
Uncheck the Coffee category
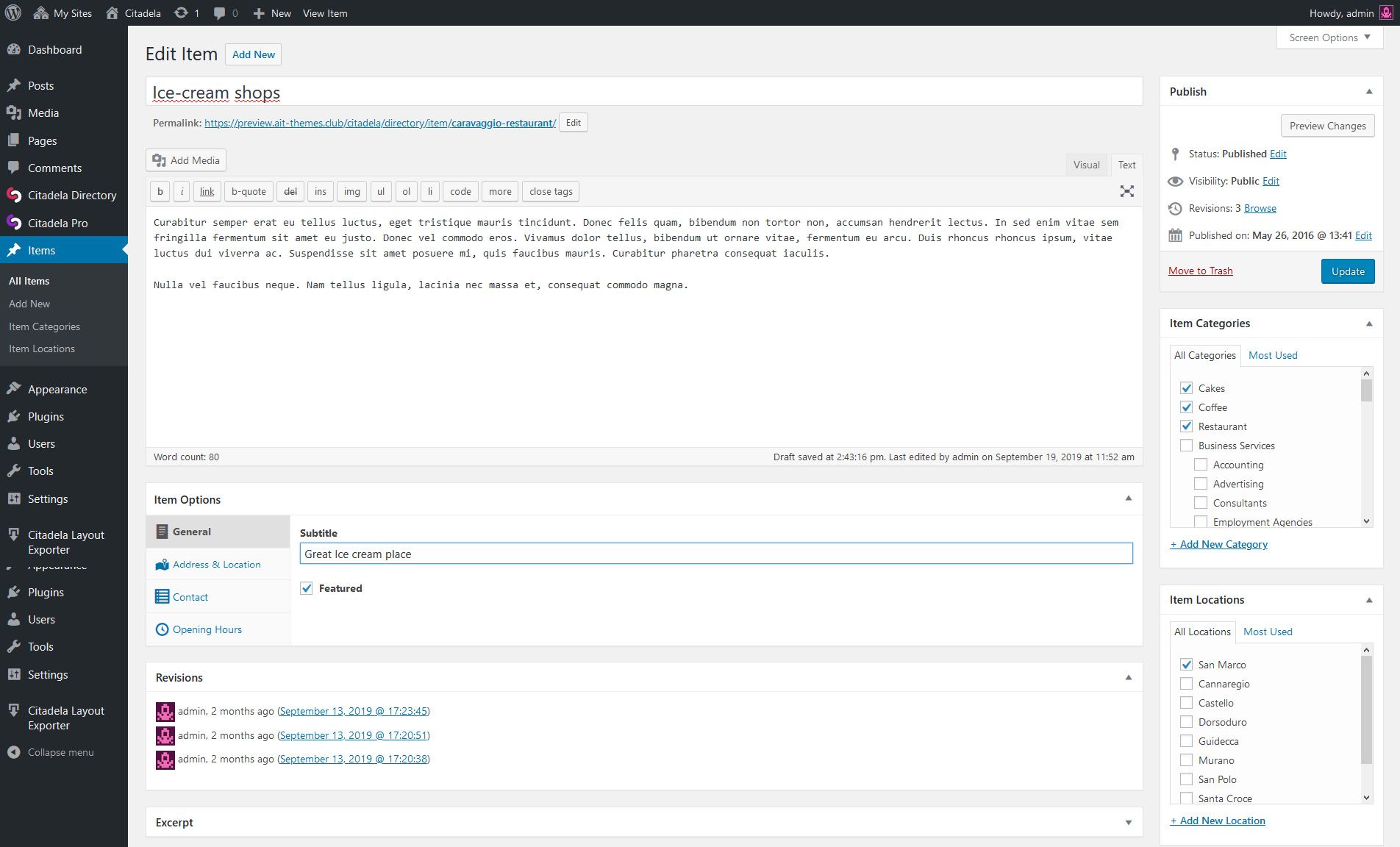click(x=1186, y=407)
